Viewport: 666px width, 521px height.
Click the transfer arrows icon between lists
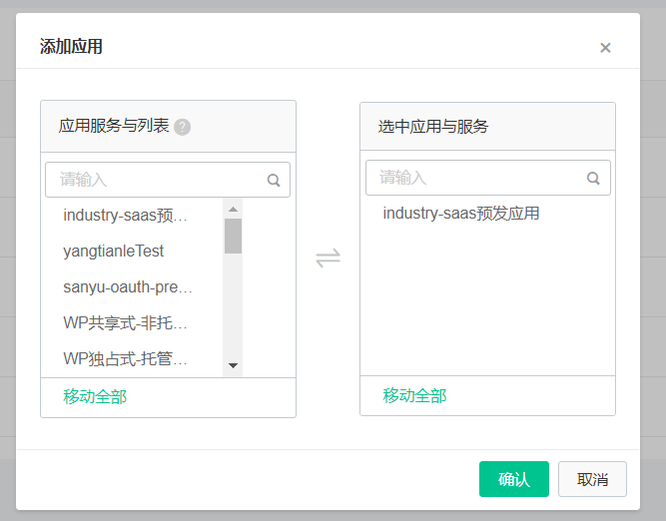[x=328, y=258]
